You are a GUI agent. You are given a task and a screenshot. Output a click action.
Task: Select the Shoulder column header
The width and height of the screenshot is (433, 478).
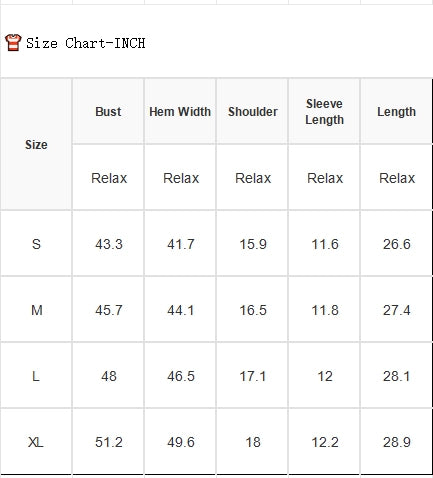[x=253, y=112]
